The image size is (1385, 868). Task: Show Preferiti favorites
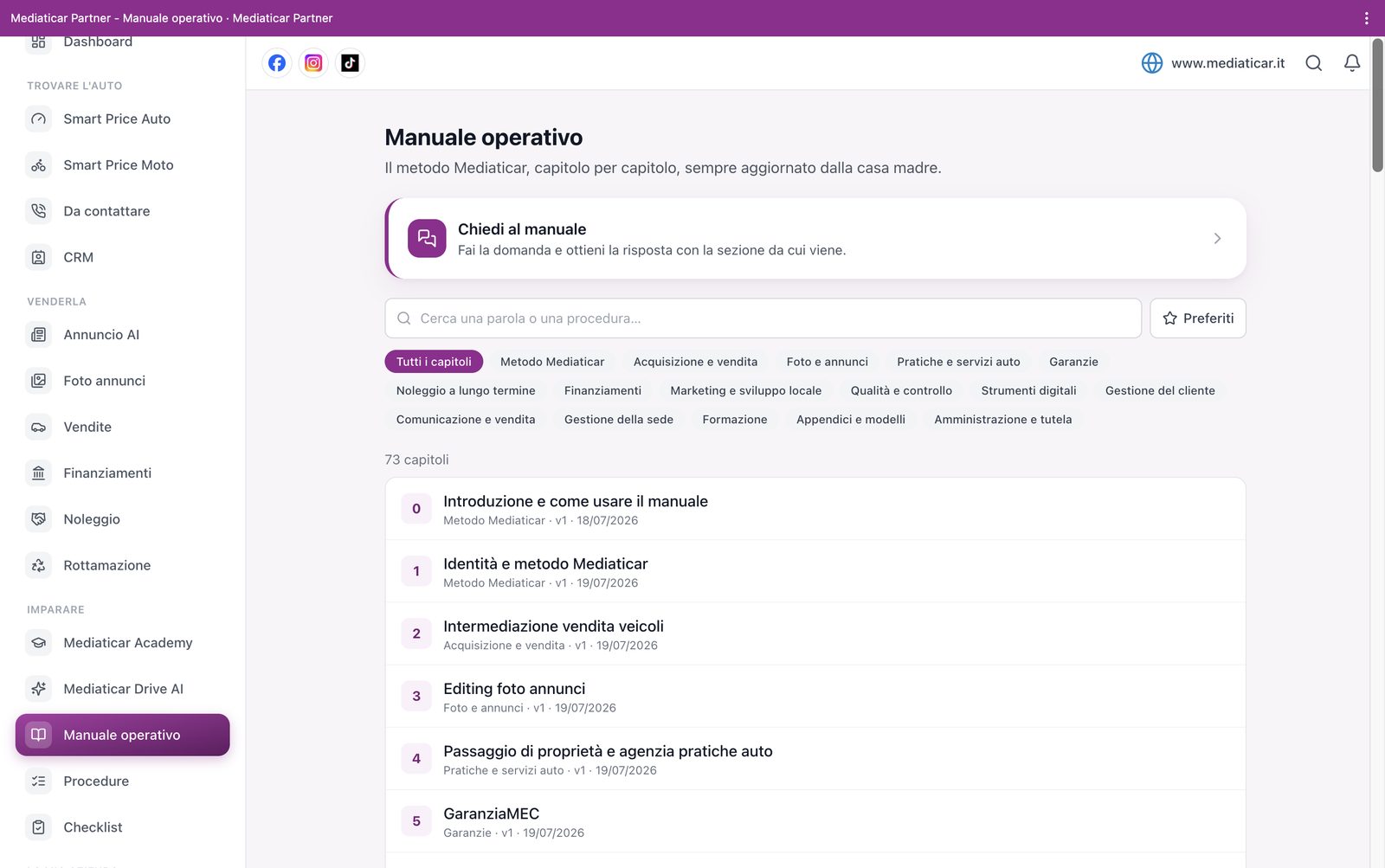[1198, 318]
